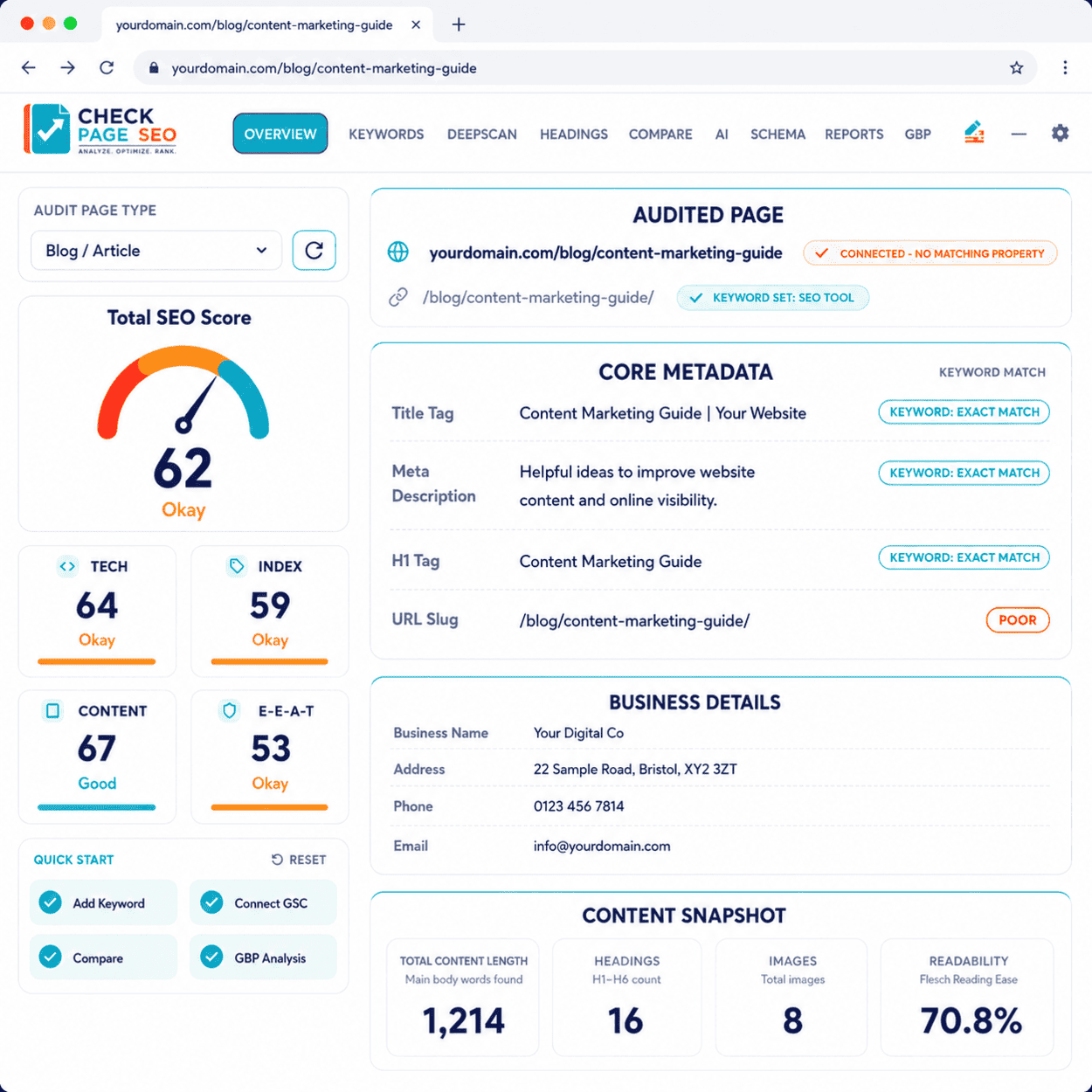Click the Total SEO Score gauge

tap(183, 391)
